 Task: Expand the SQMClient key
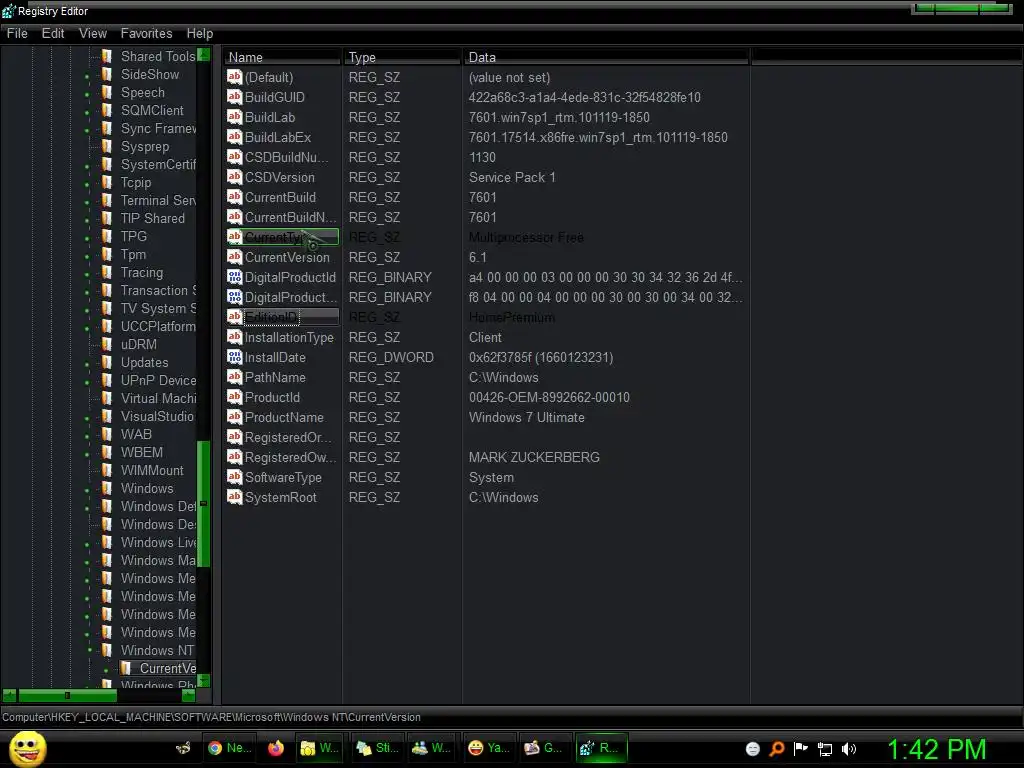coord(88,113)
